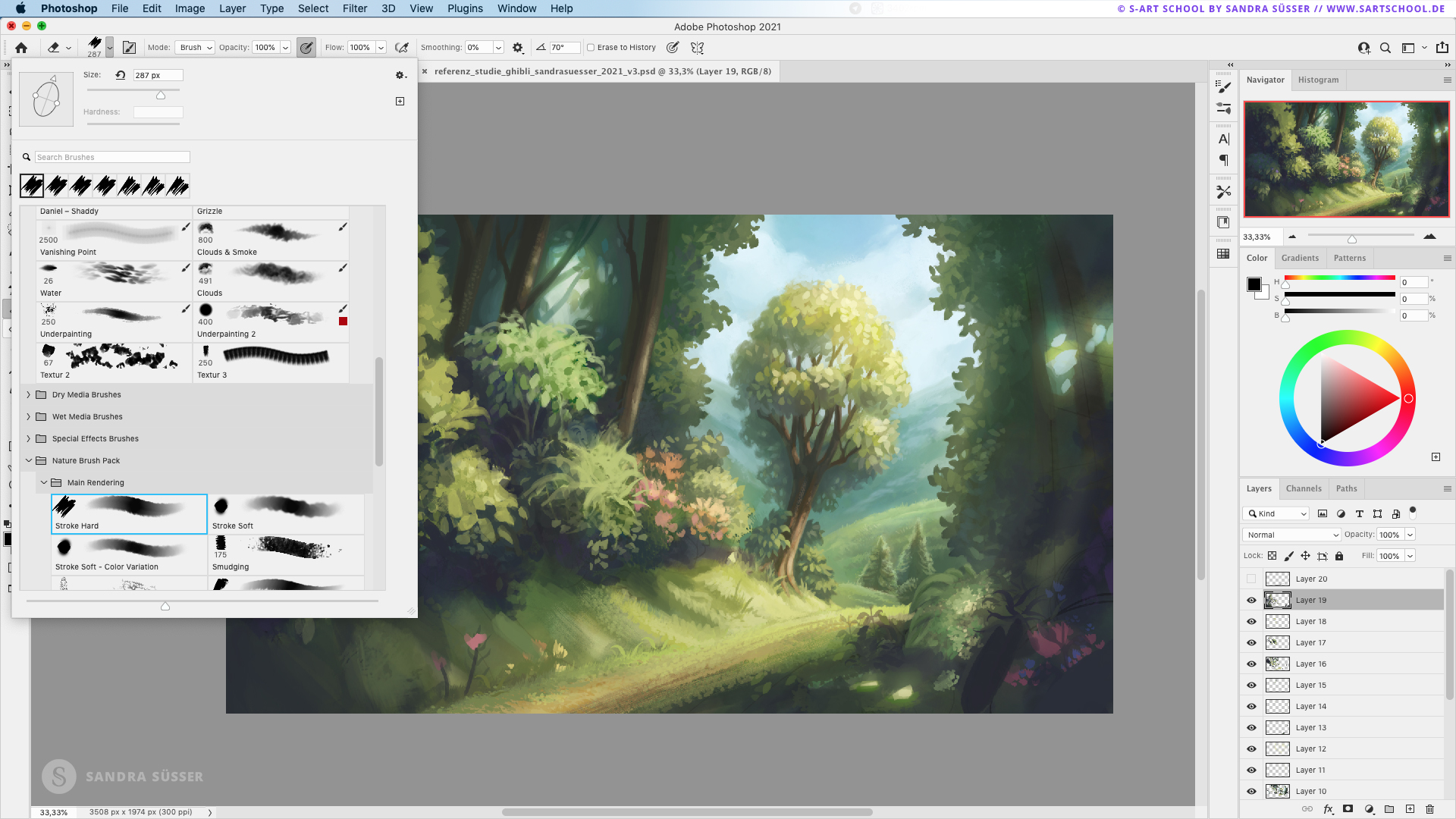Open the Mode Brush dropdown
The height and width of the screenshot is (819, 1456).
tap(195, 48)
